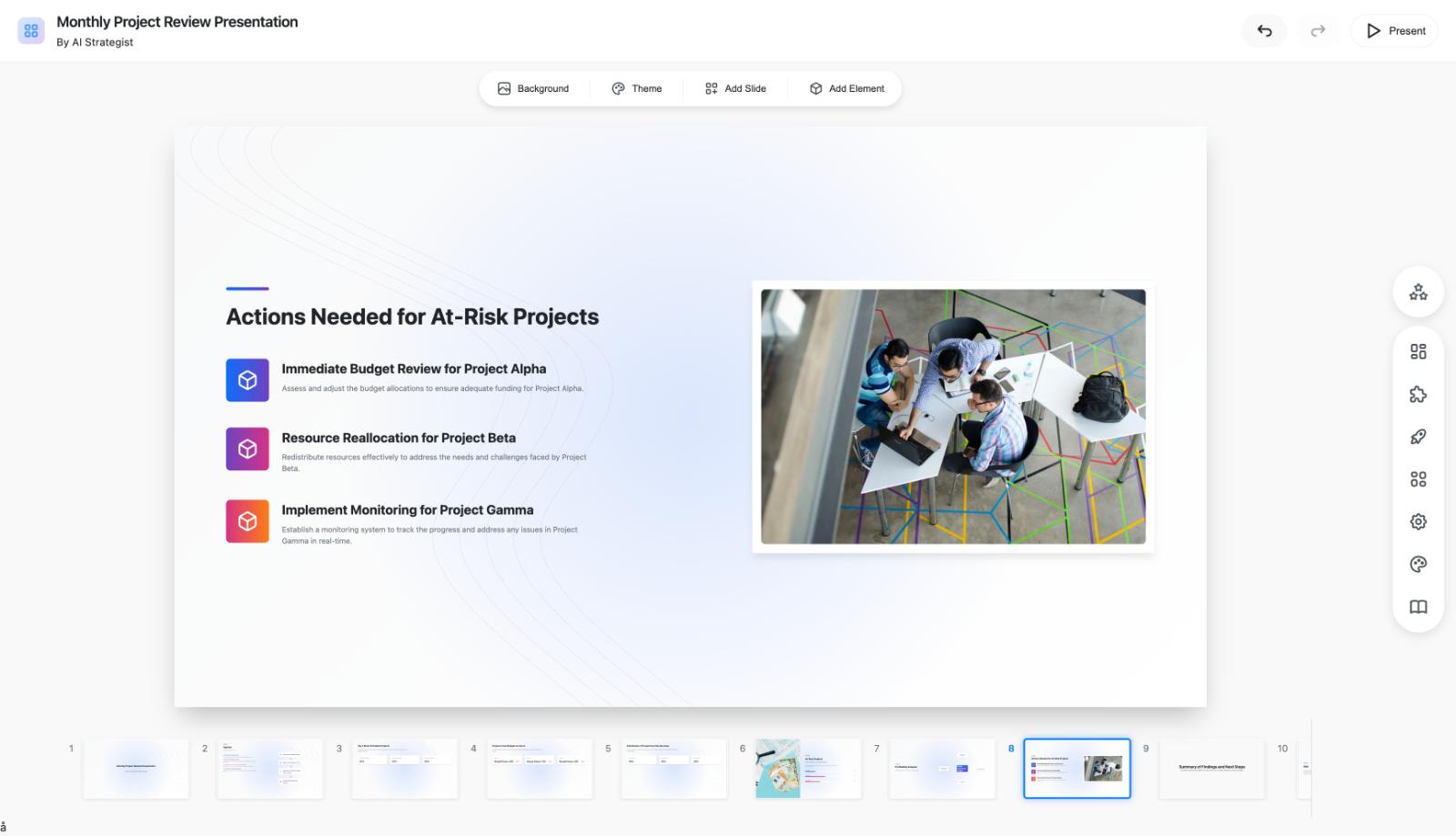Open the theme palette icon in sidebar
Viewport: 1456px width, 836px height.
[x=1417, y=564]
